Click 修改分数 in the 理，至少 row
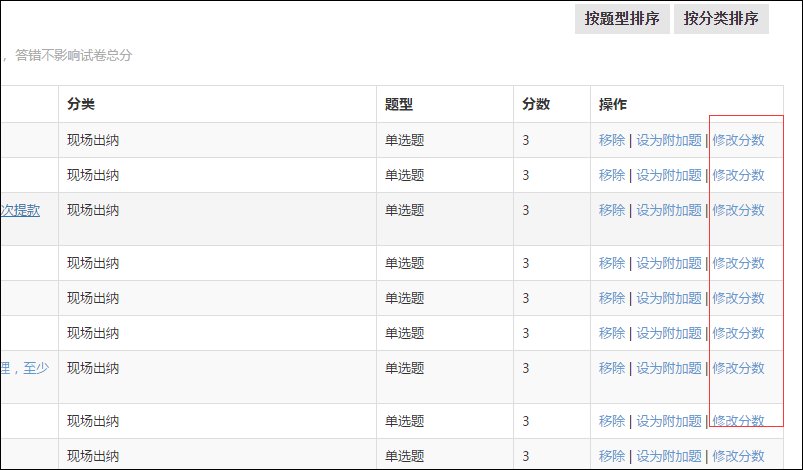The image size is (803, 470). [738, 368]
